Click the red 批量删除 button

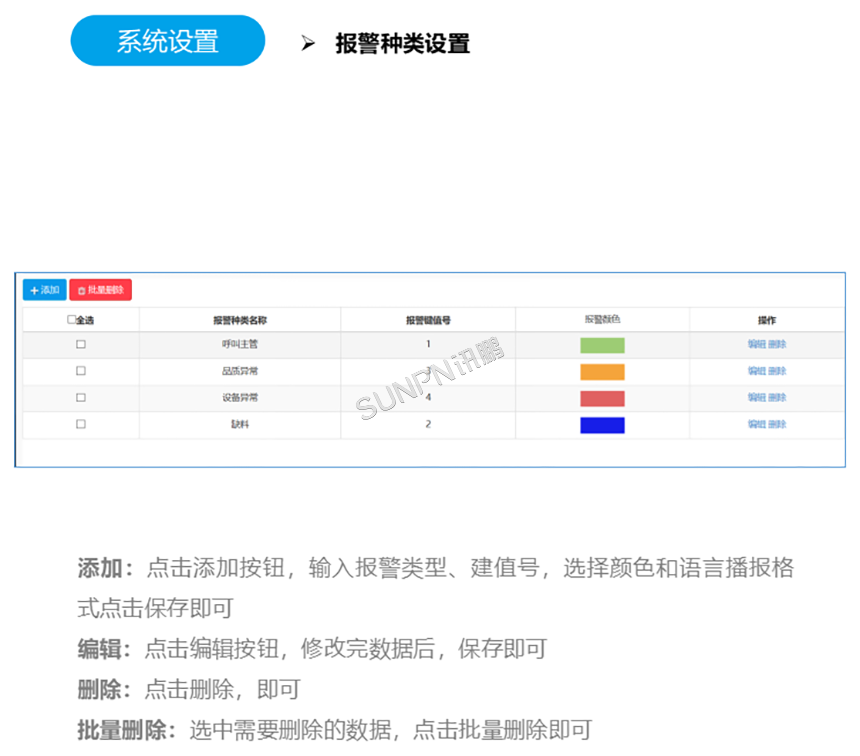[100, 290]
